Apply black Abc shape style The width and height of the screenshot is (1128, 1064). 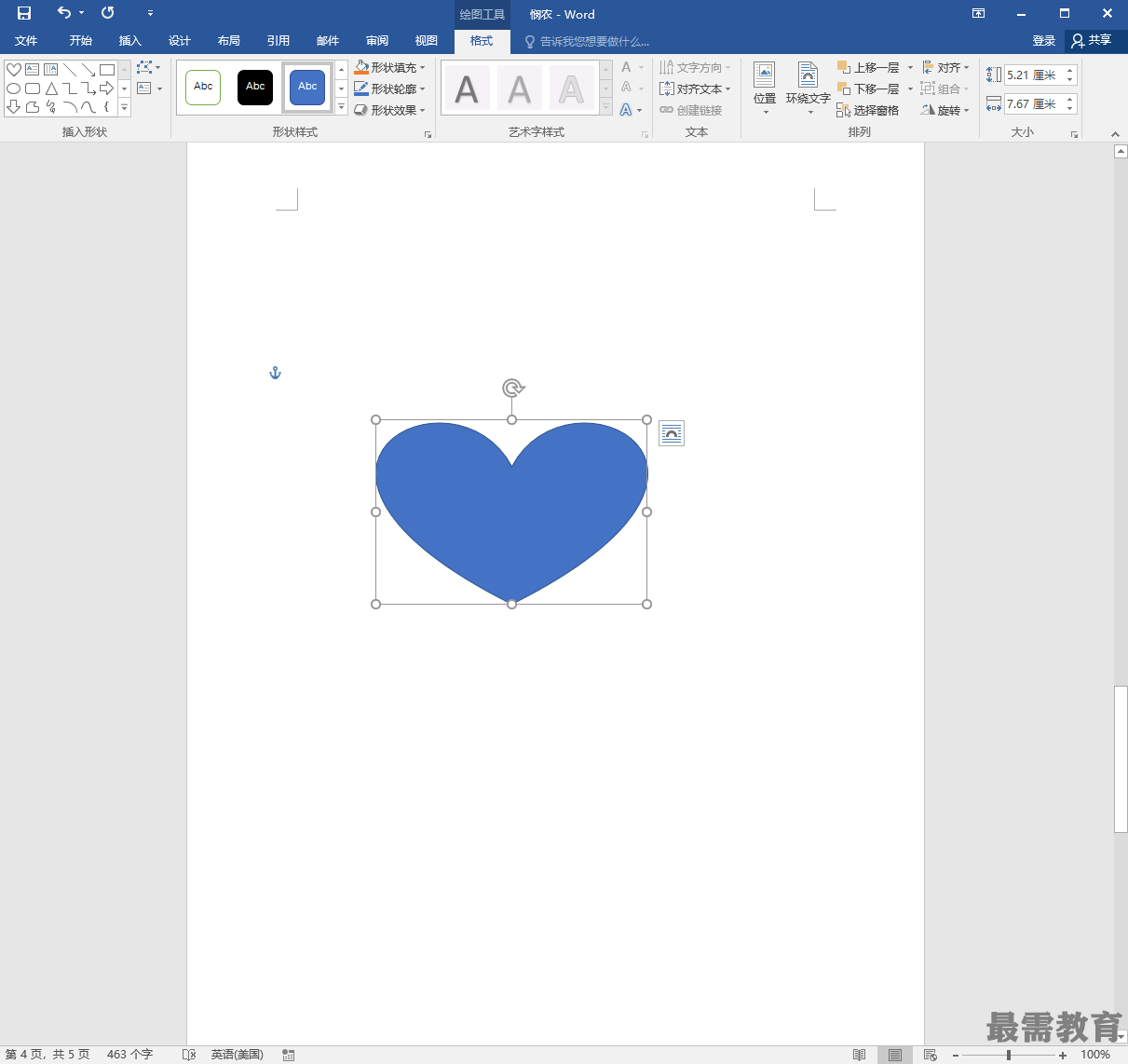click(x=255, y=88)
